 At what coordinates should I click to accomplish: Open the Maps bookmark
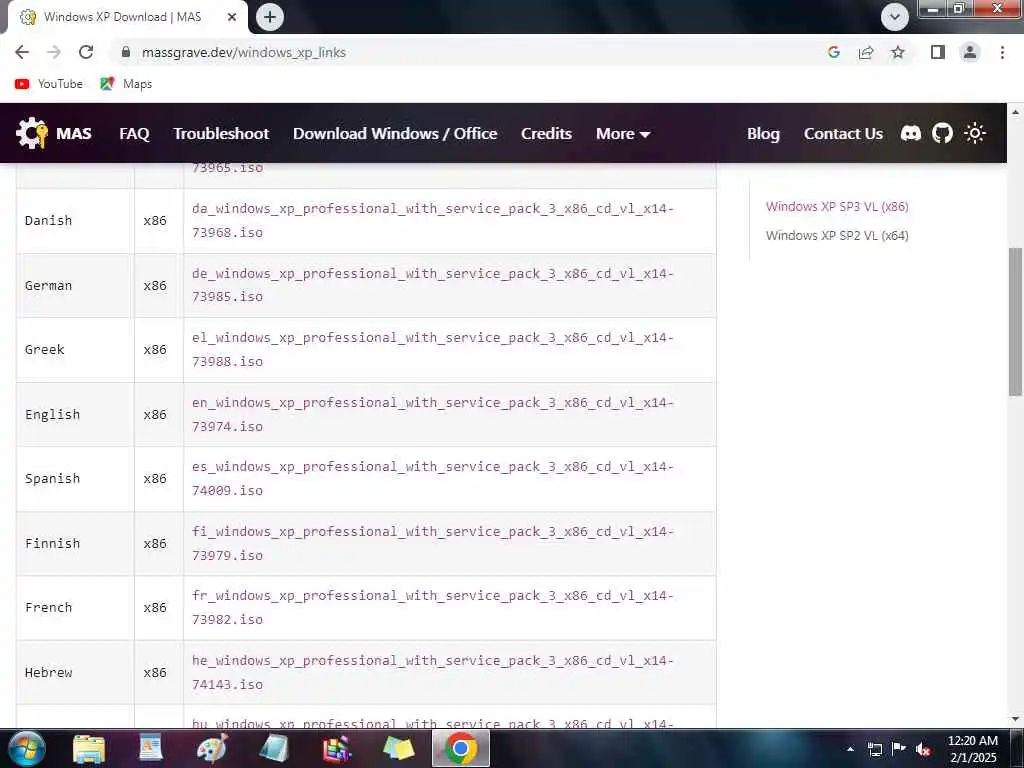(126, 84)
